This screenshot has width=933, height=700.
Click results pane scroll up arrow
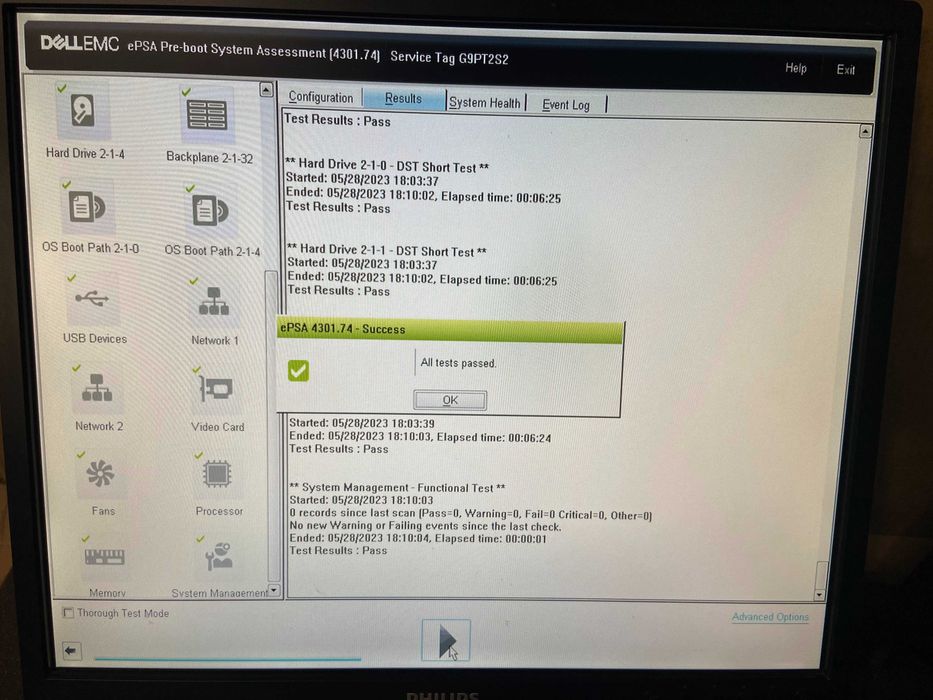866,131
